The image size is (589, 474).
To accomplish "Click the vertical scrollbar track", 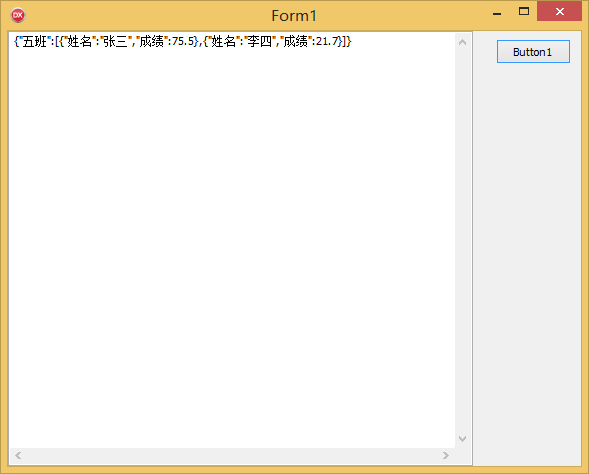I will pyautogui.click(x=462, y=240).
